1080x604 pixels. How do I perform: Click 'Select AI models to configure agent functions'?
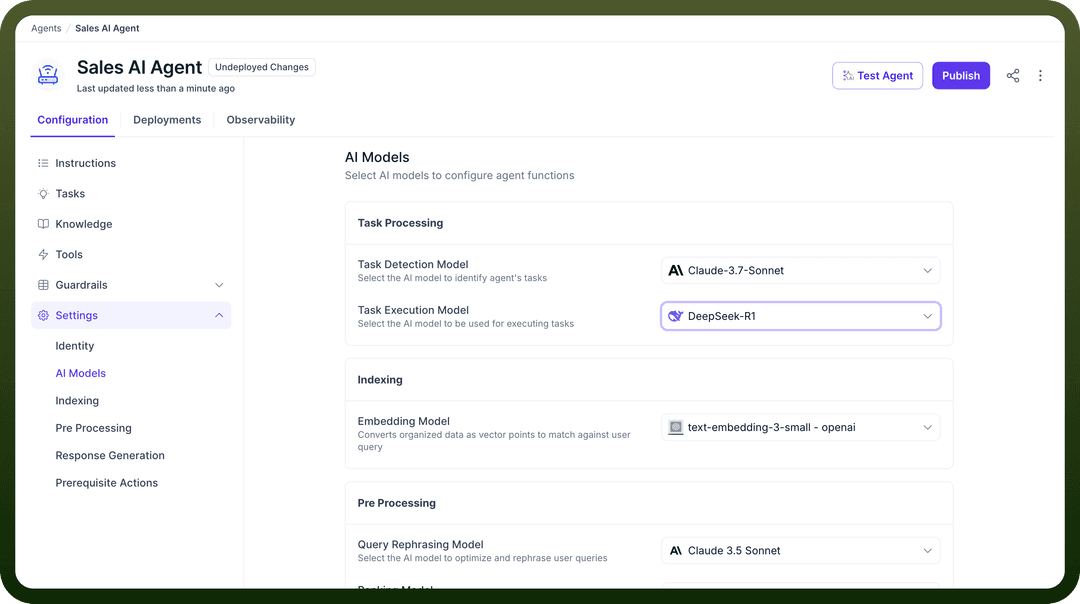[x=459, y=176]
